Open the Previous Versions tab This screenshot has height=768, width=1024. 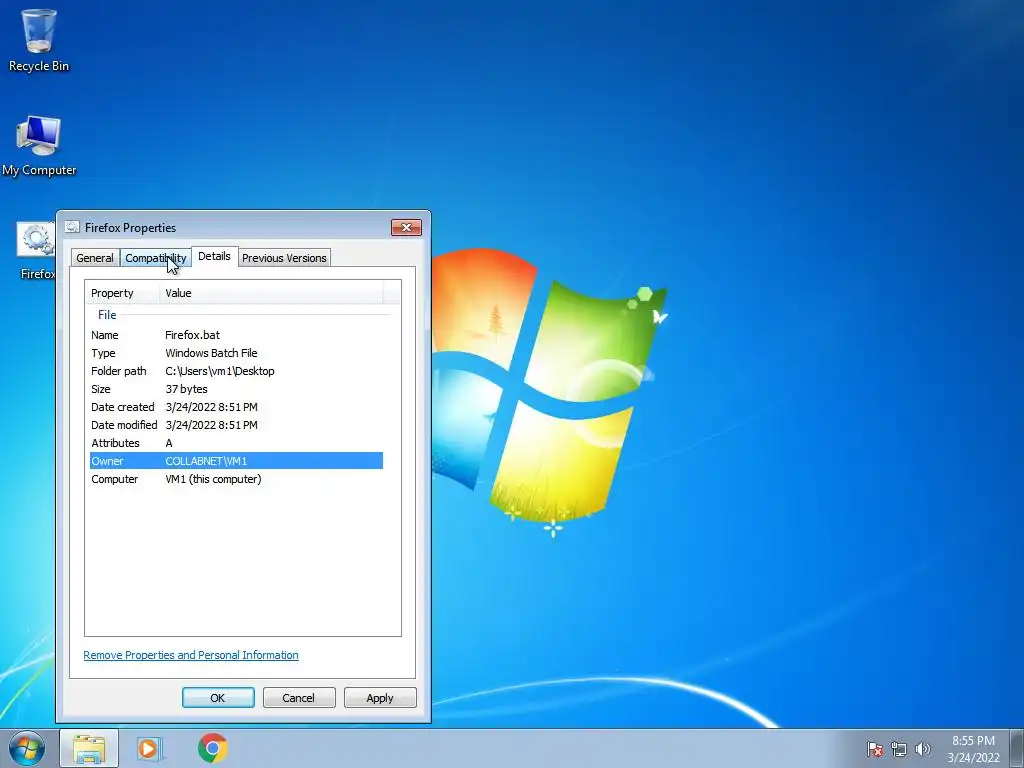click(x=284, y=258)
